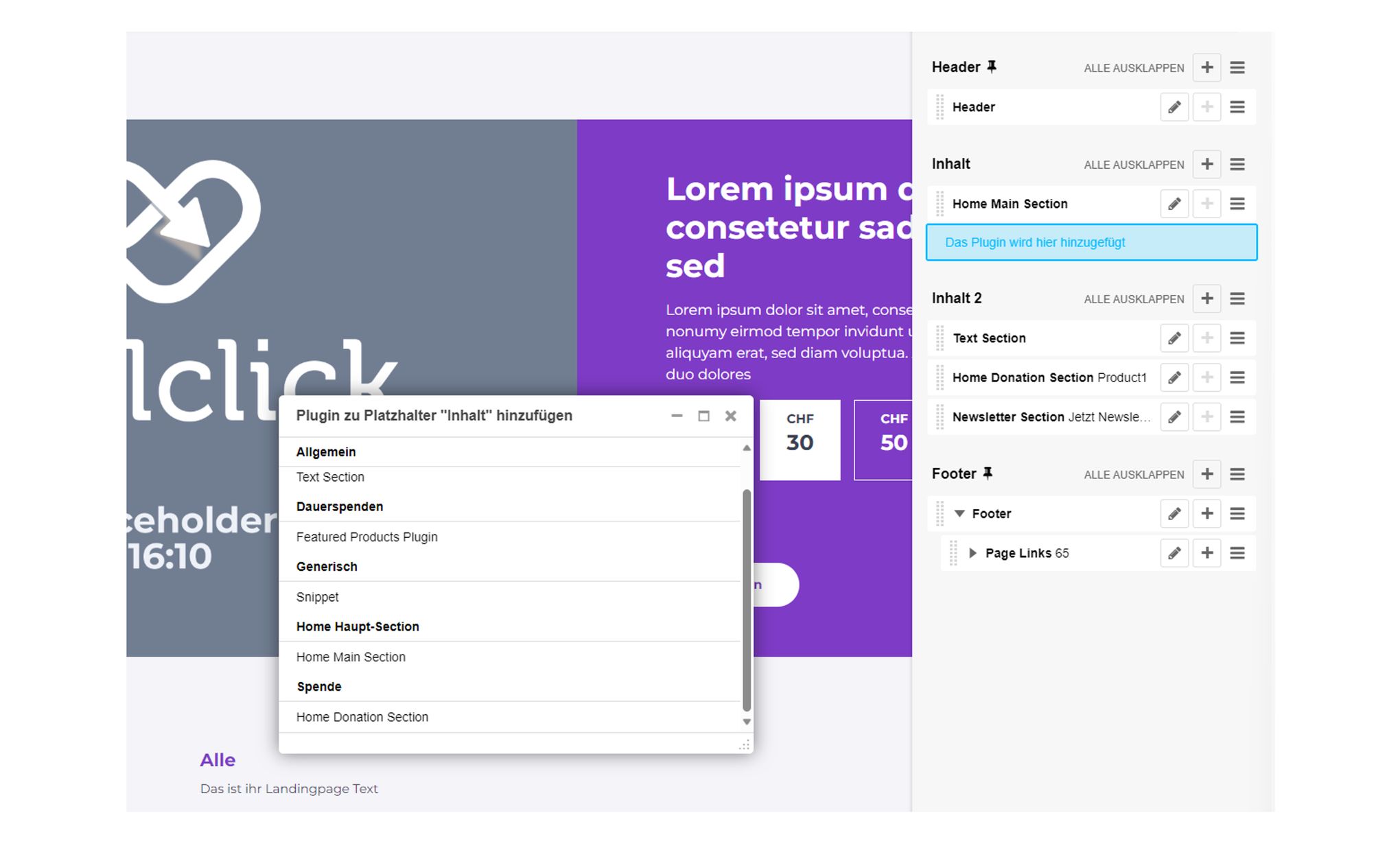Click plus icon next to Inhalt placeholder

[x=1206, y=164]
